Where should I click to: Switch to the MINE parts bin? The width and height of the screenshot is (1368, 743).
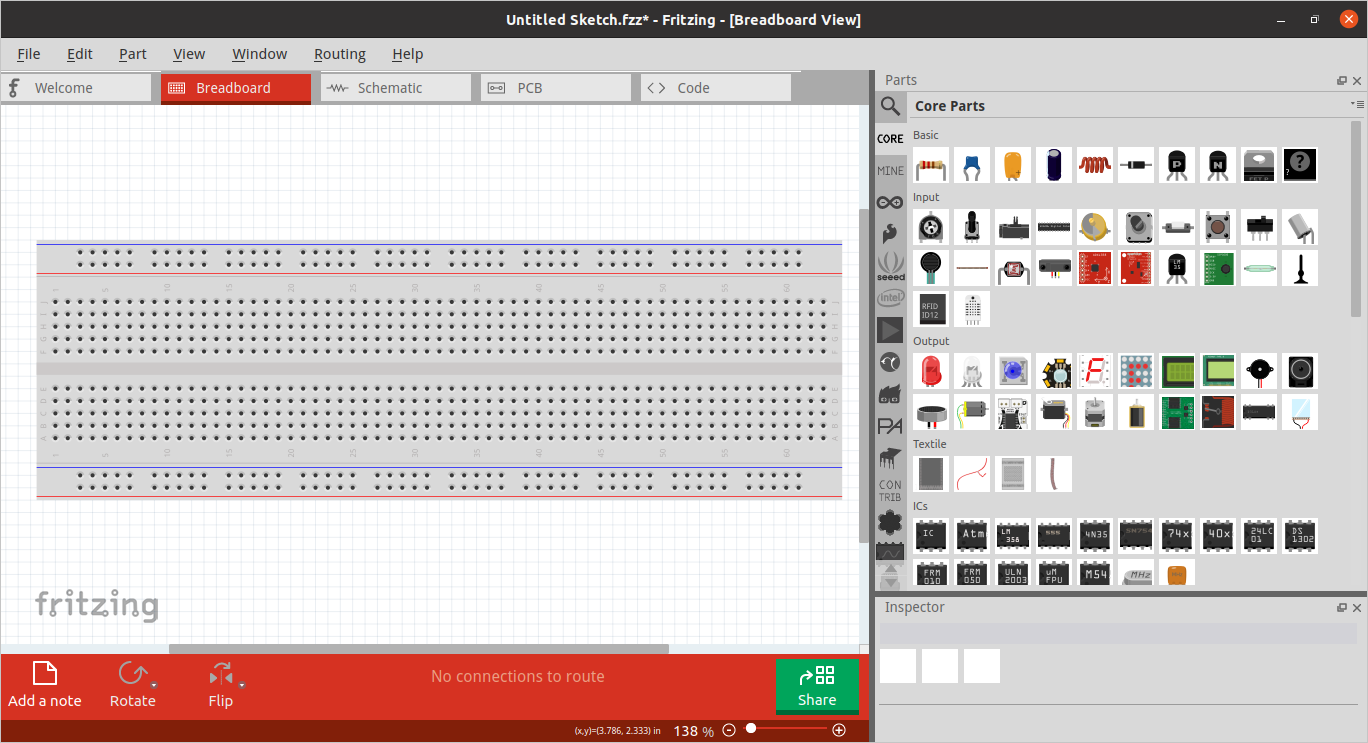coord(890,171)
